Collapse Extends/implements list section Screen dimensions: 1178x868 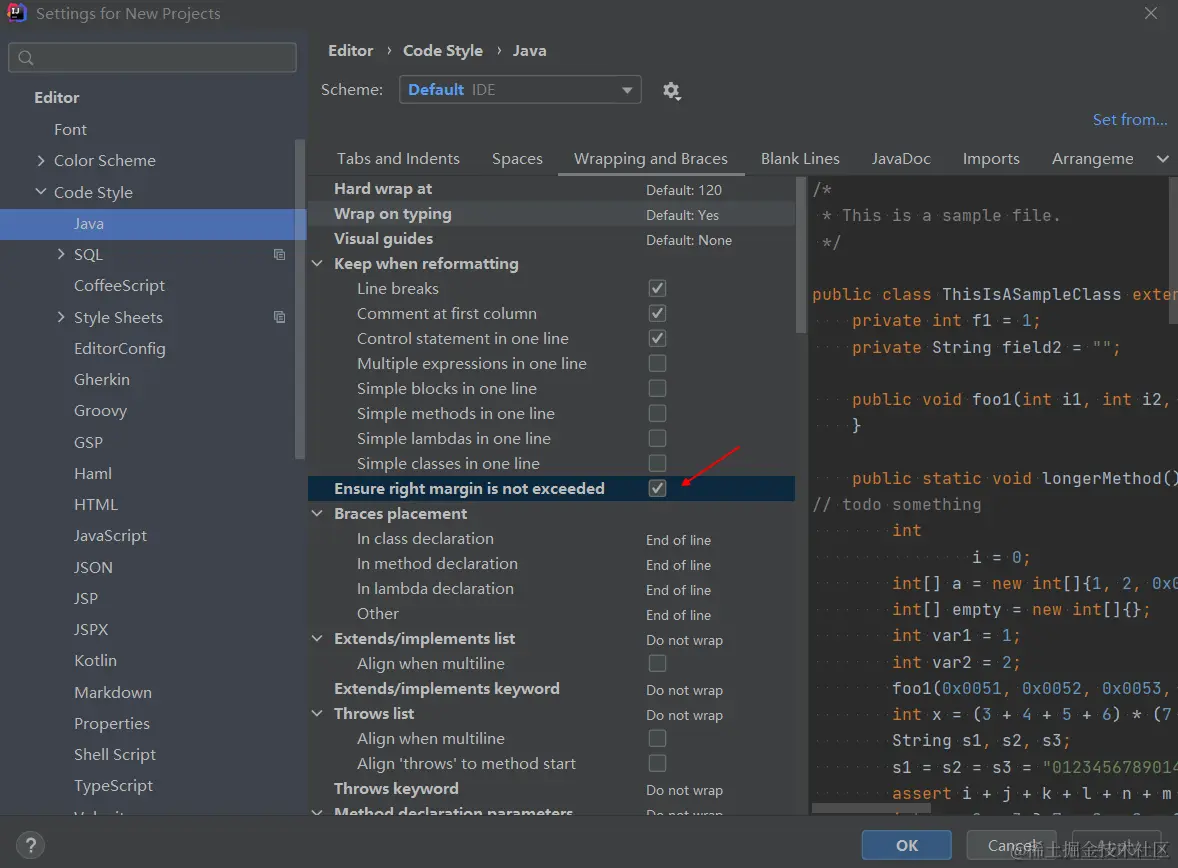tap(318, 639)
